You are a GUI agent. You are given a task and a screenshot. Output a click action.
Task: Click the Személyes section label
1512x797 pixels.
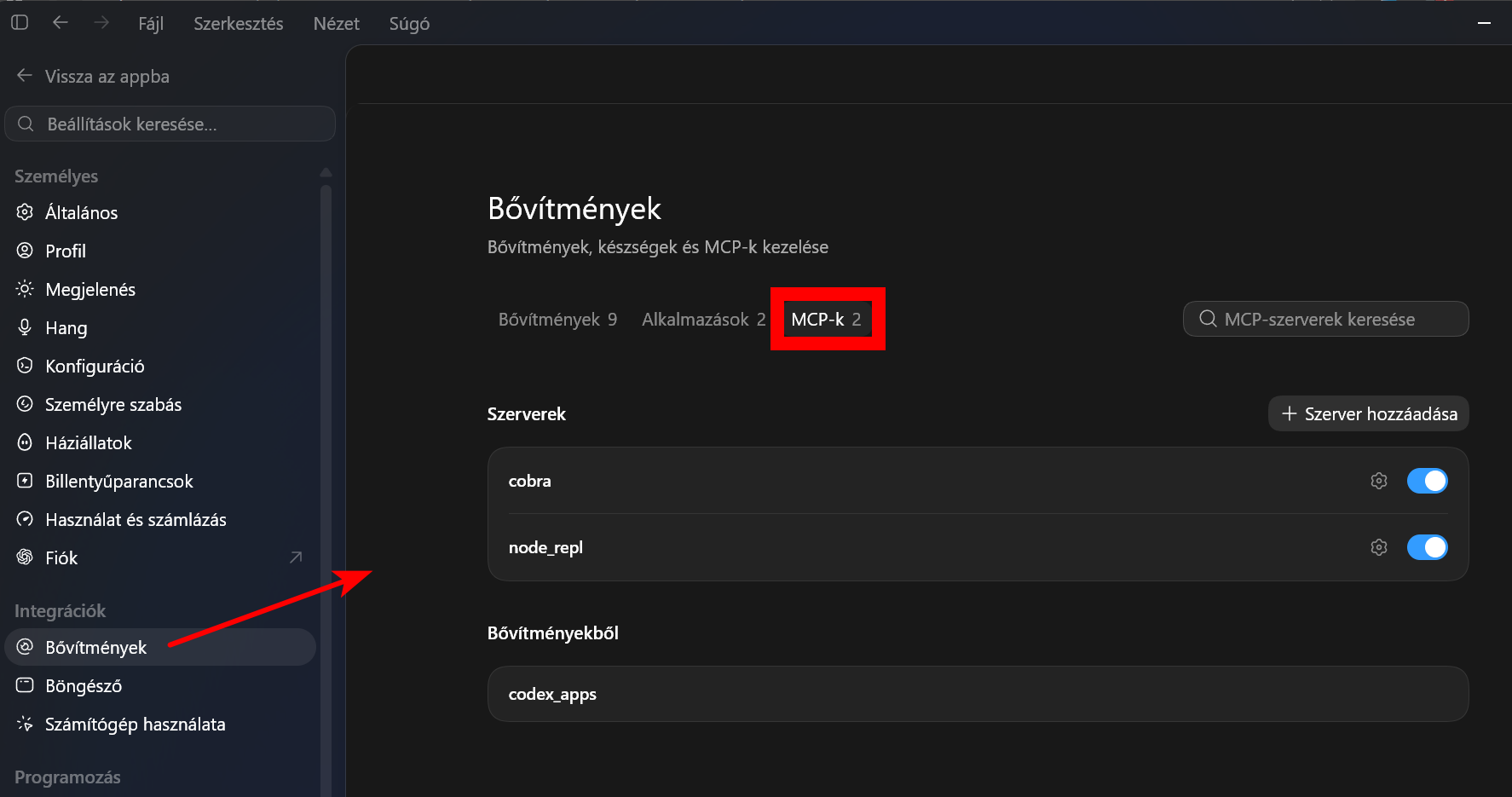56,176
